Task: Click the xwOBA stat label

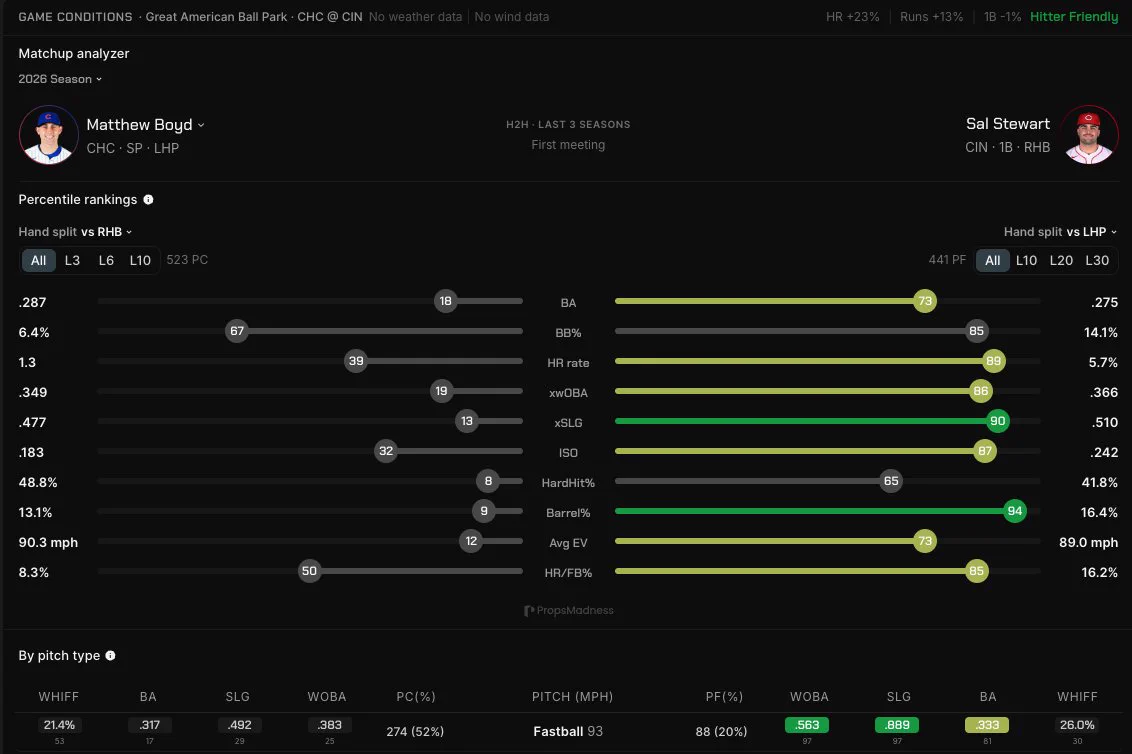Action: point(568,393)
